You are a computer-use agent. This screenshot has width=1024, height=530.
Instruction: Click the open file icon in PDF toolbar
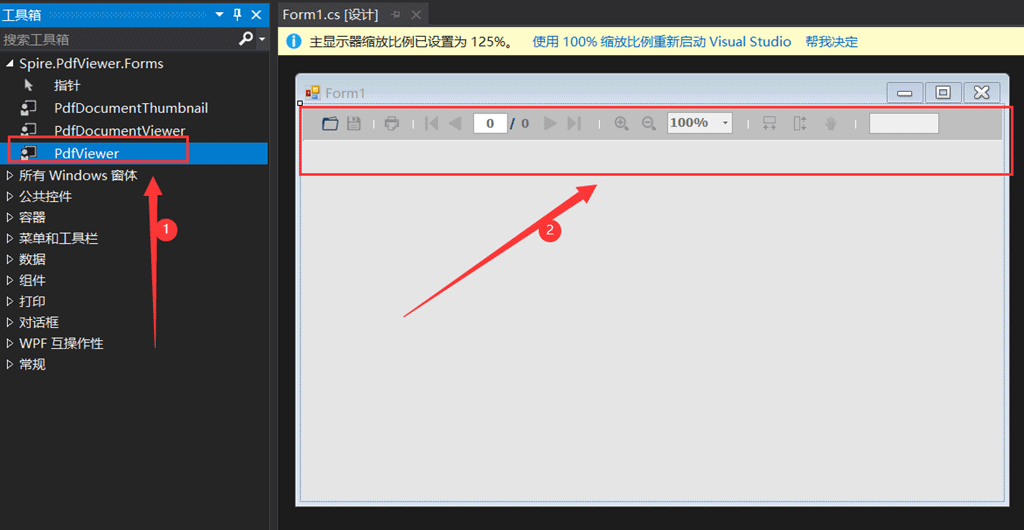[331, 123]
